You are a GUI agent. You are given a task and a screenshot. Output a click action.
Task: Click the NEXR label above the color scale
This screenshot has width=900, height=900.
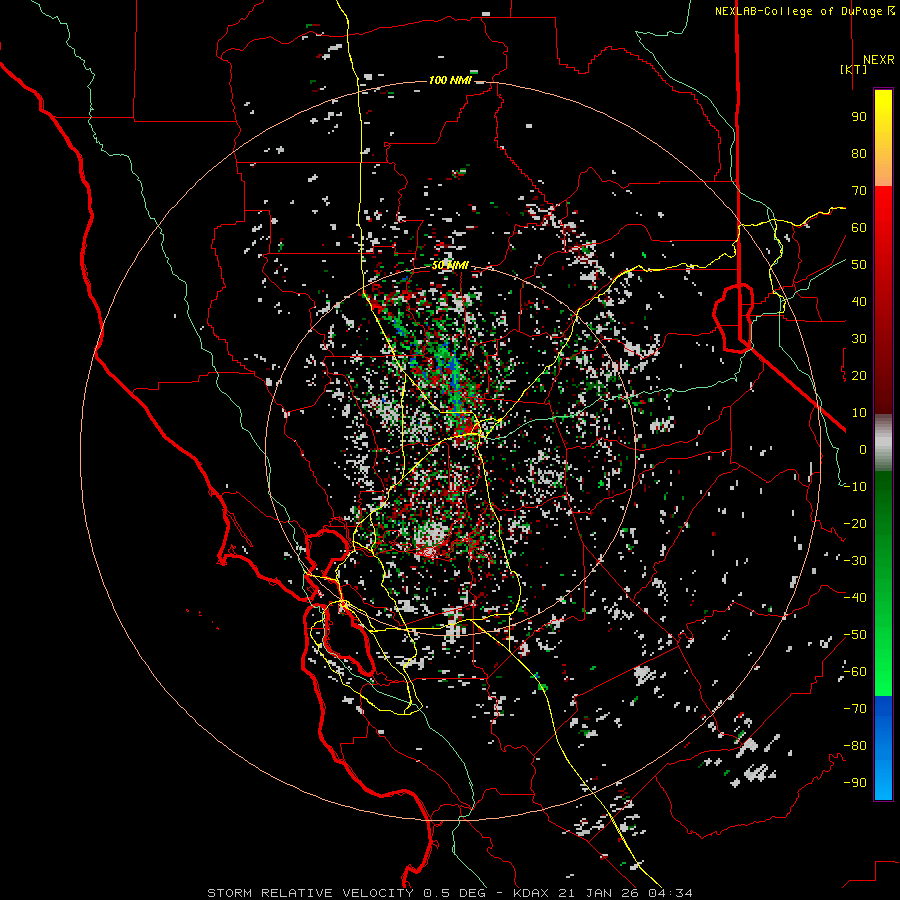tap(879, 60)
